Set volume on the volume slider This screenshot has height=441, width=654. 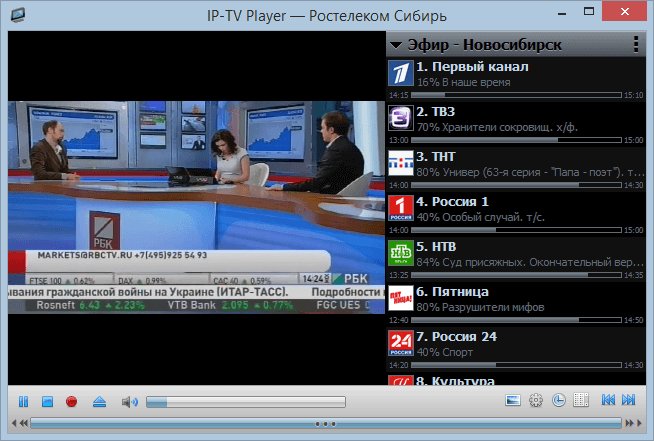[x=246, y=402]
